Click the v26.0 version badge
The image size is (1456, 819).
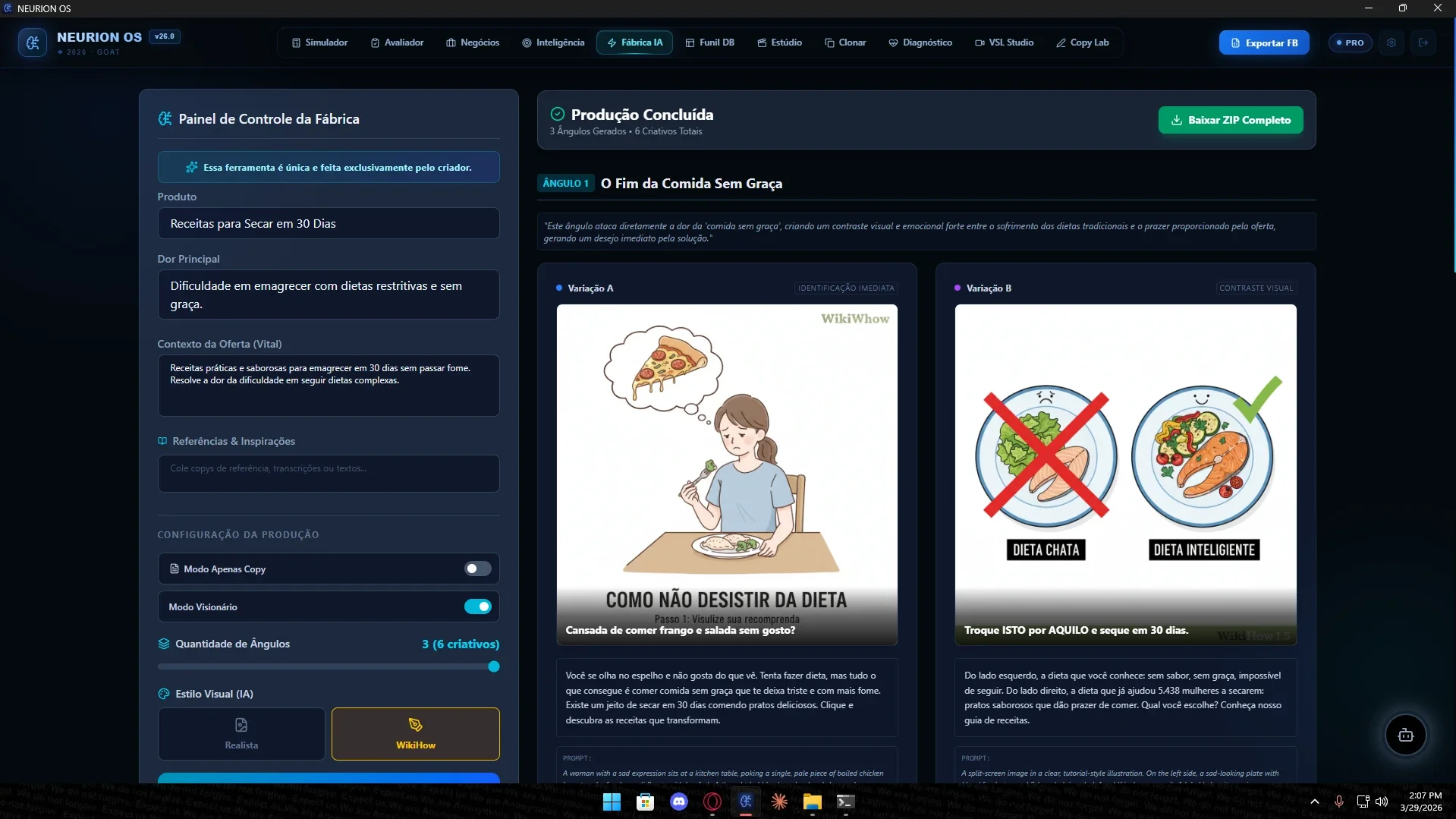[165, 36]
